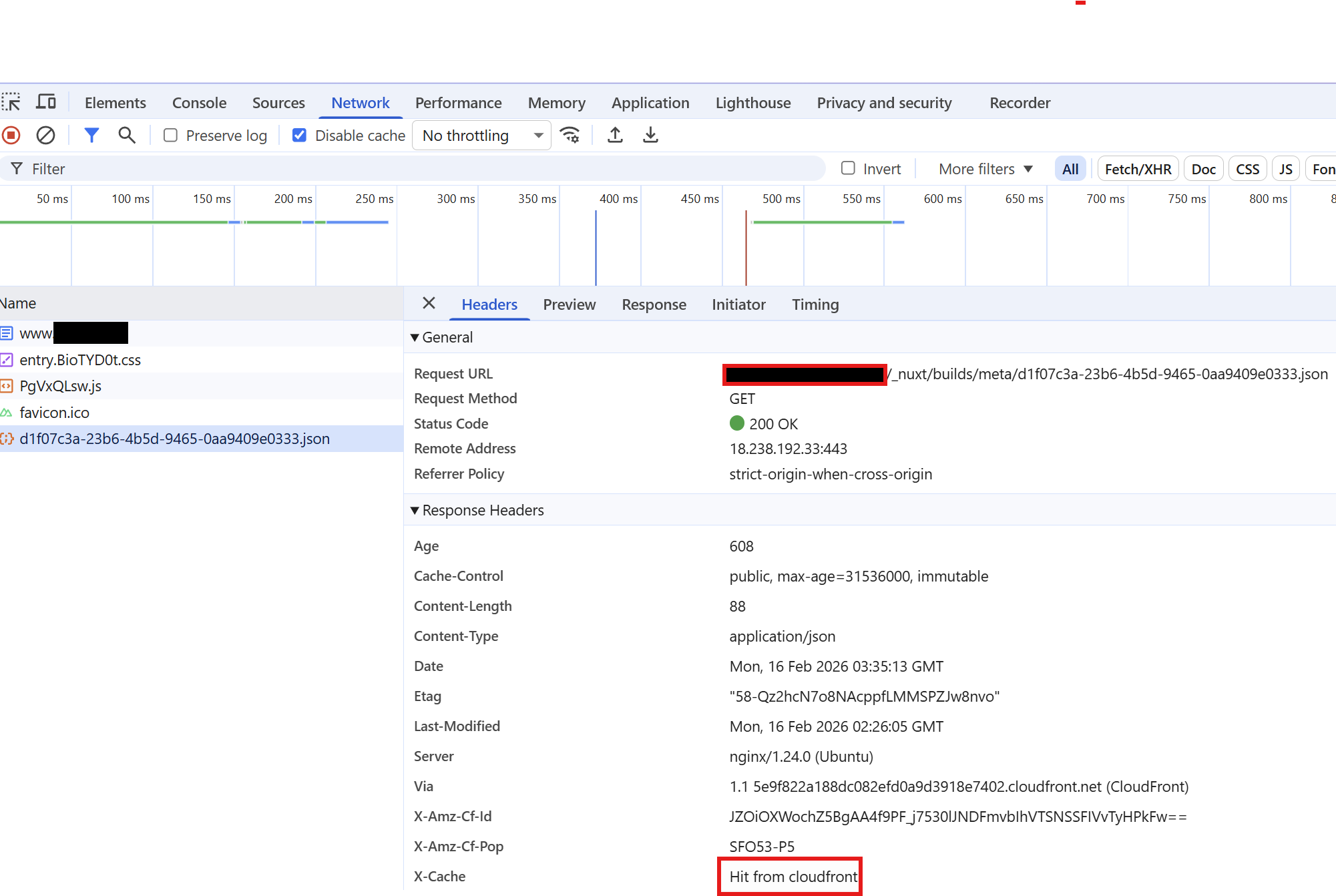Switch to the Recorder tab
This screenshot has width=1336, height=896.
(x=1020, y=103)
